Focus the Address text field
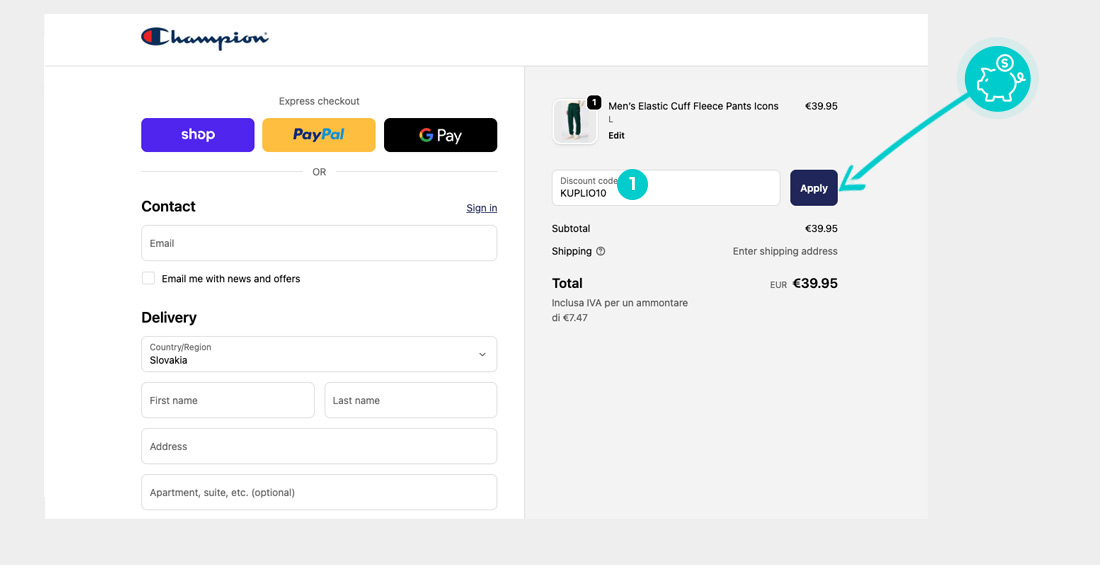 click(319, 446)
